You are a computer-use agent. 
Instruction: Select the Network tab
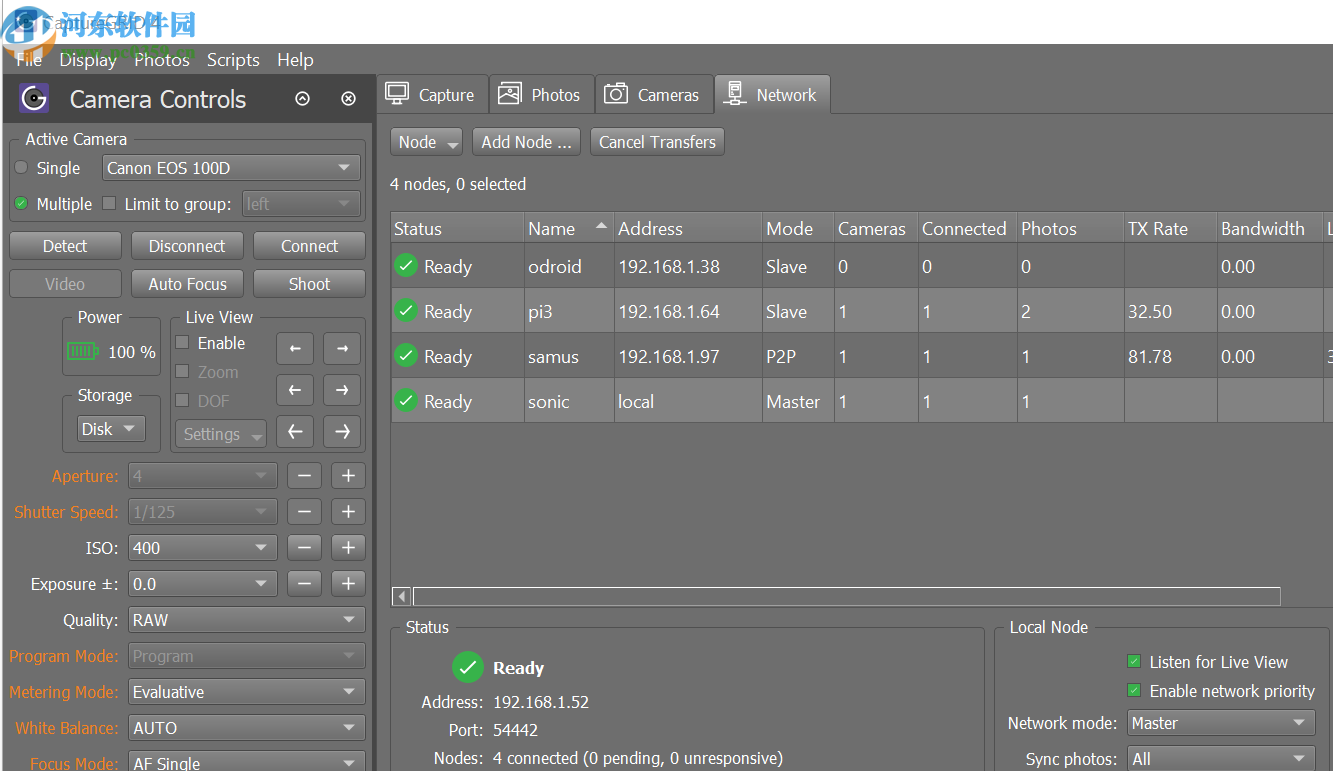(772, 95)
